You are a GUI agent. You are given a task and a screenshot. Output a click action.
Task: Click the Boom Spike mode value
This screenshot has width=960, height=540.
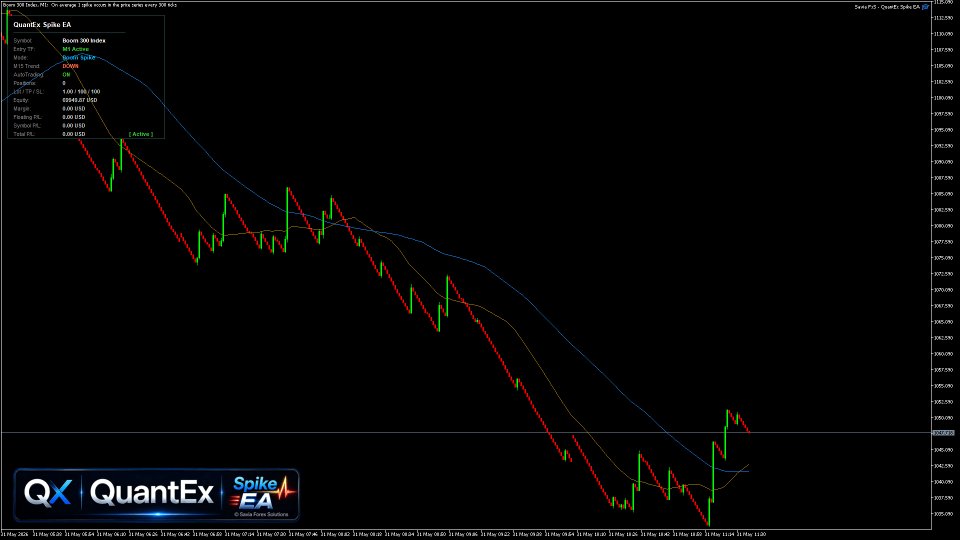(78, 58)
